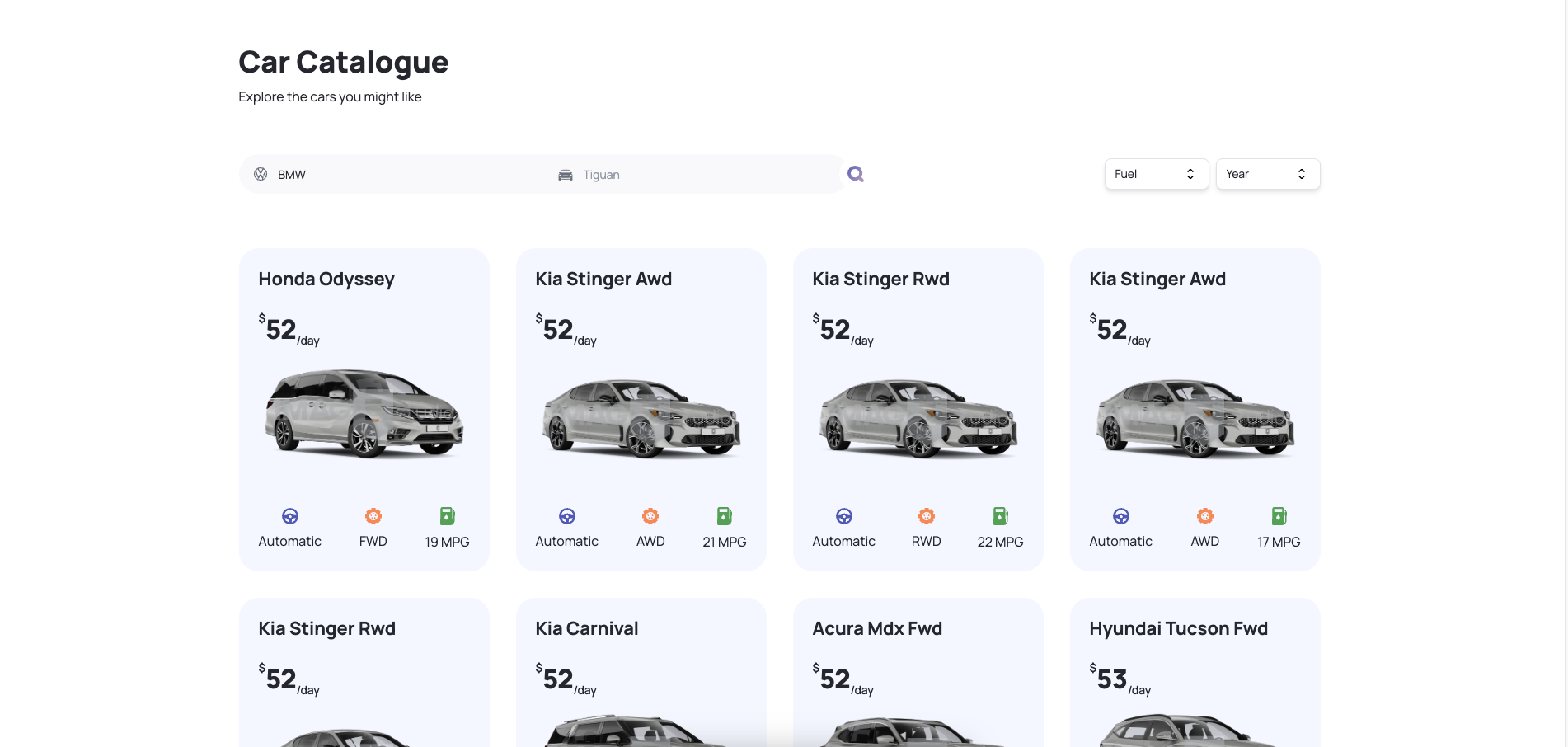This screenshot has height=747, width=1568.
Task: Click the Kia Carnival card title
Action: [587, 629]
